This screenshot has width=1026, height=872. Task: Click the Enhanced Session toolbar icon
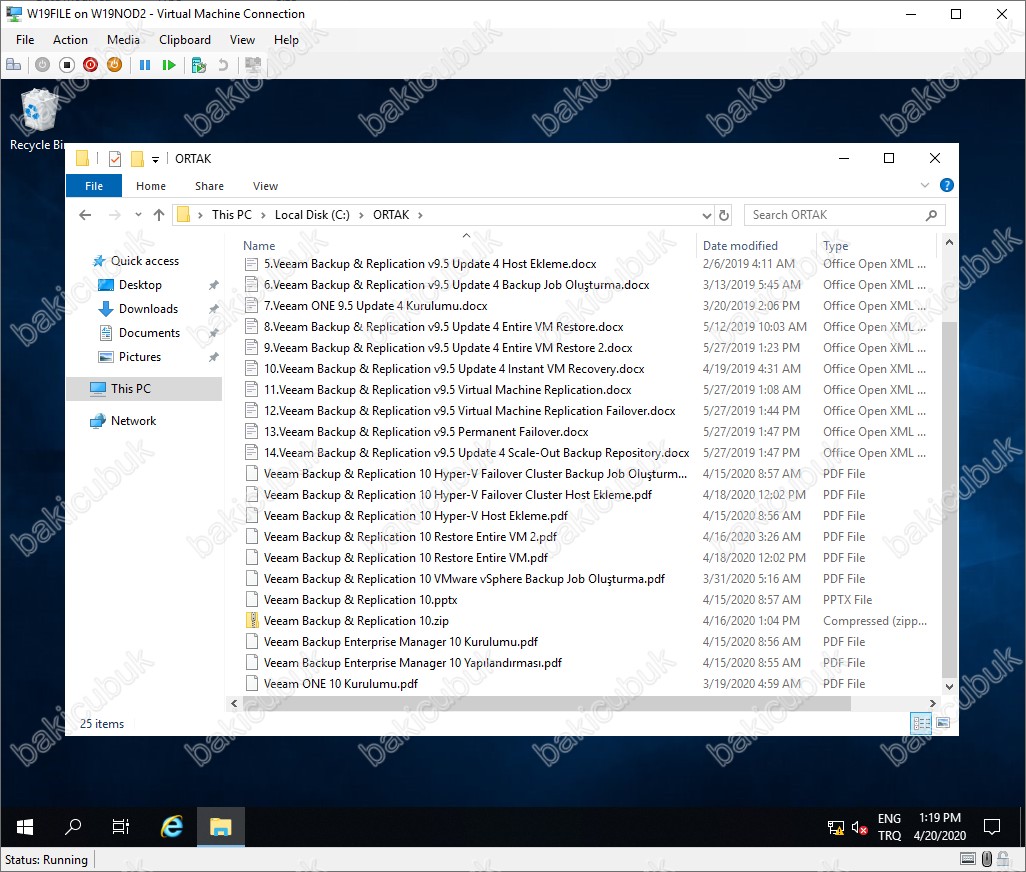click(x=253, y=65)
